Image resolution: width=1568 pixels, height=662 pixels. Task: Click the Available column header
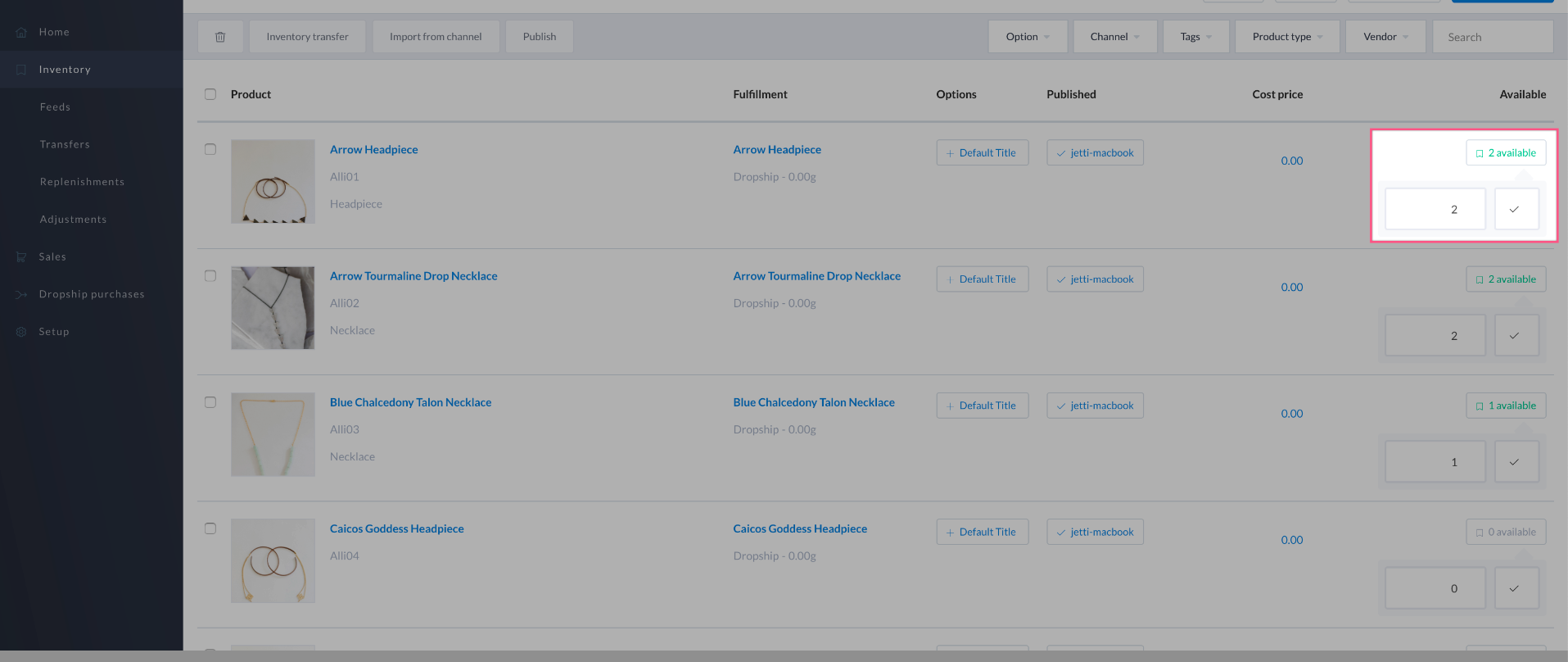coord(1522,94)
